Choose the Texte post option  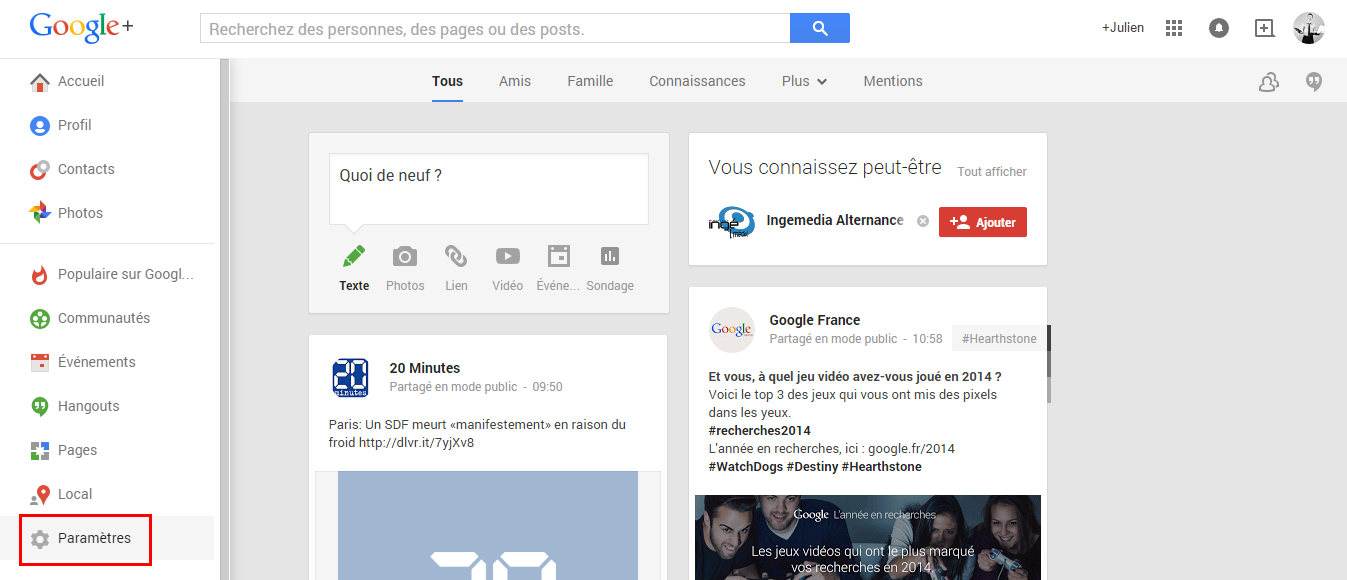[x=354, y=268]
